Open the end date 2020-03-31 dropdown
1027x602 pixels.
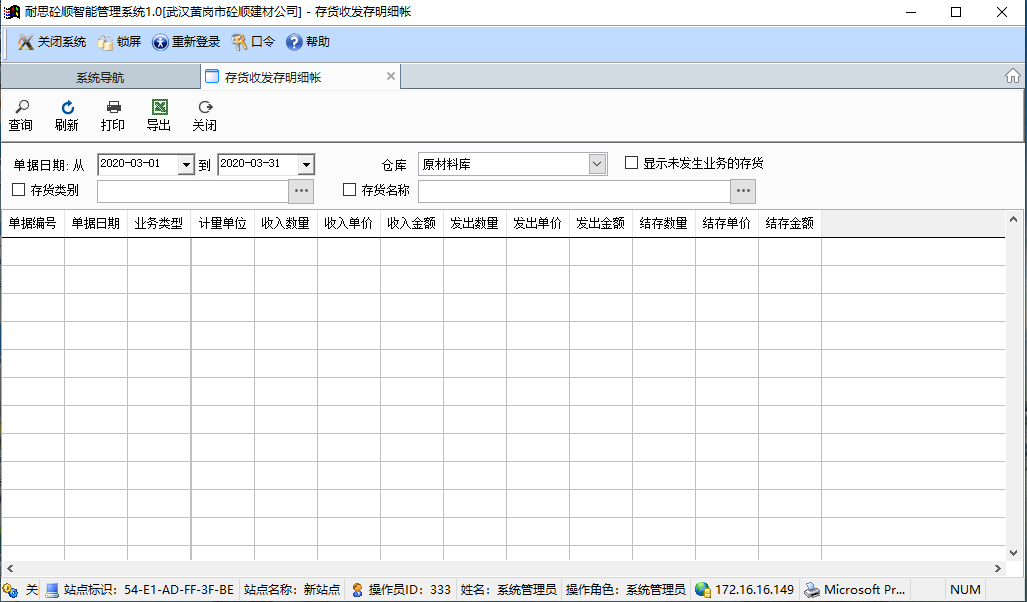pyautogui.click(x=306, y=165)
